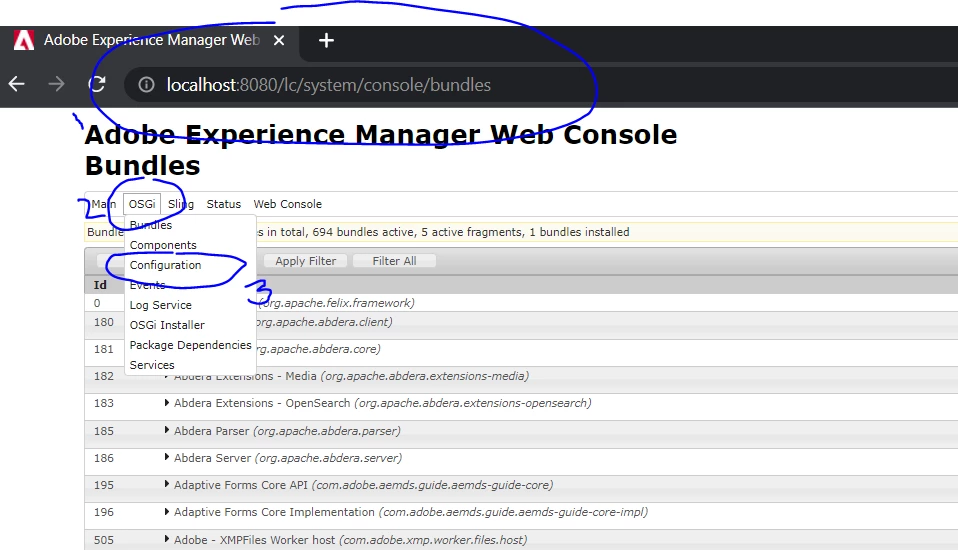
Task: Open the Adaptive Forms Core Implementation link
Action: coord(274,512)
